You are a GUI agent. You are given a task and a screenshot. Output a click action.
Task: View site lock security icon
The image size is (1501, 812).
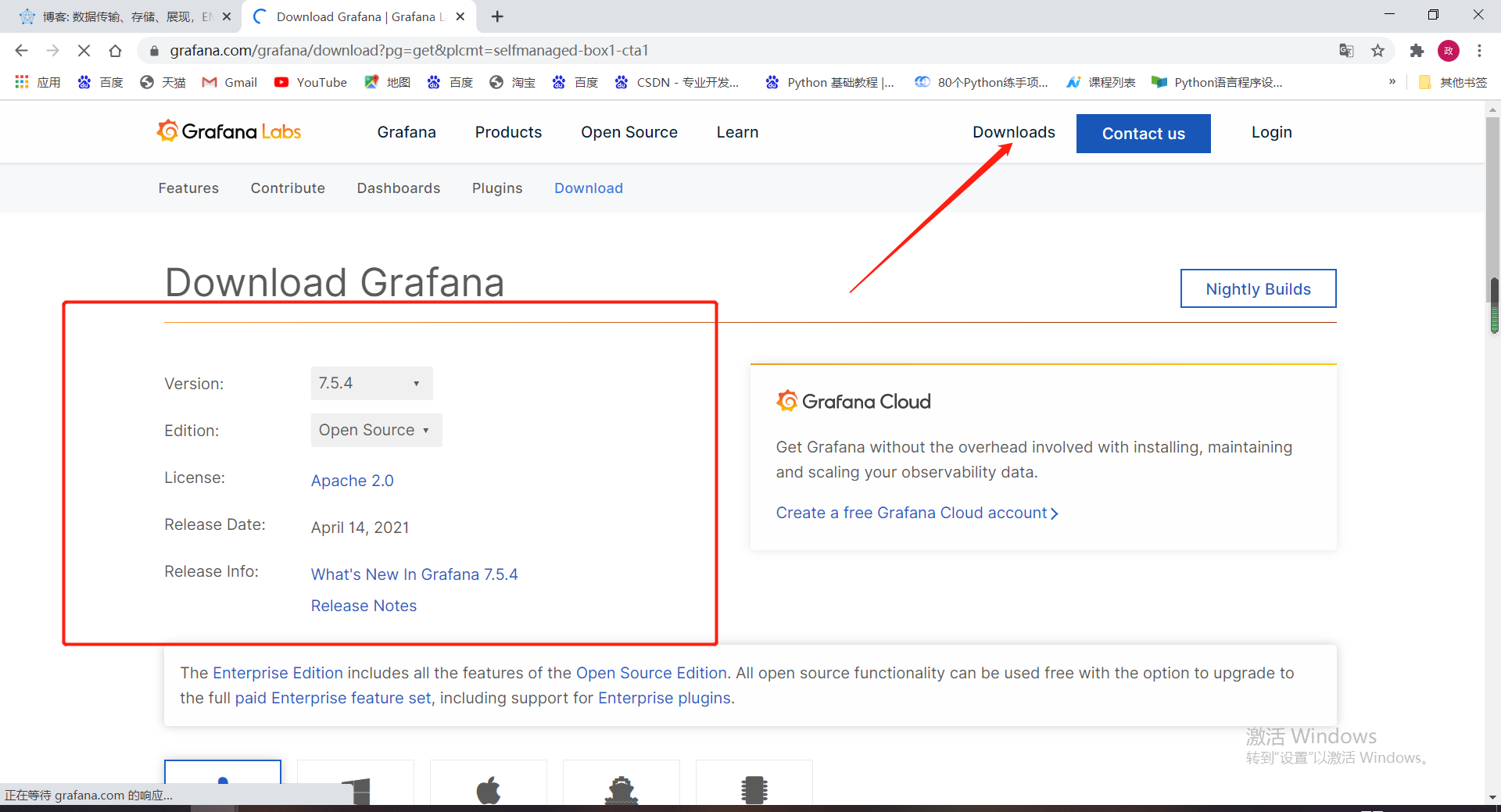click(154, 51)
